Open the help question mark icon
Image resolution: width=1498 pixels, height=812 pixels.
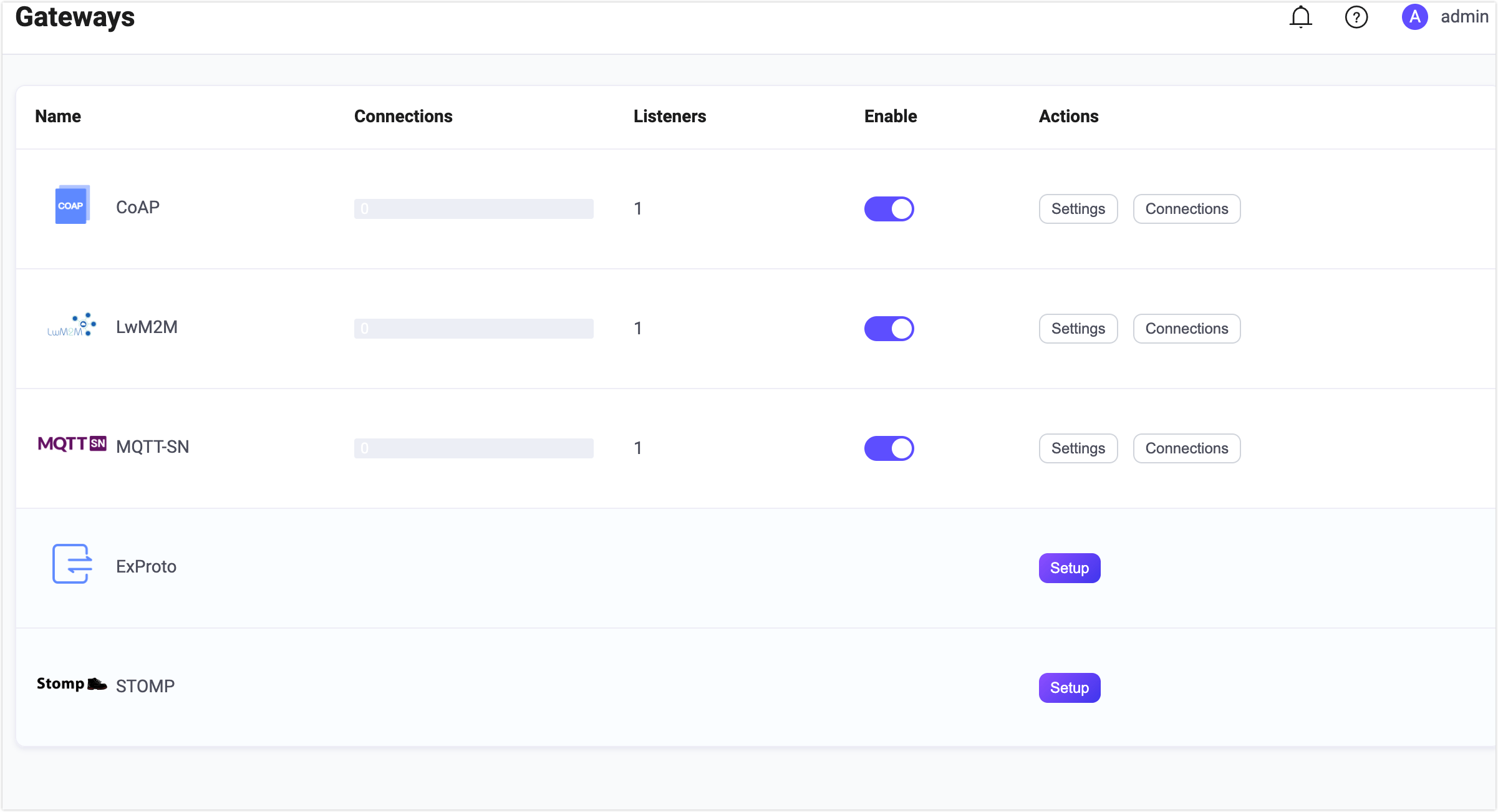point(1356,17)
